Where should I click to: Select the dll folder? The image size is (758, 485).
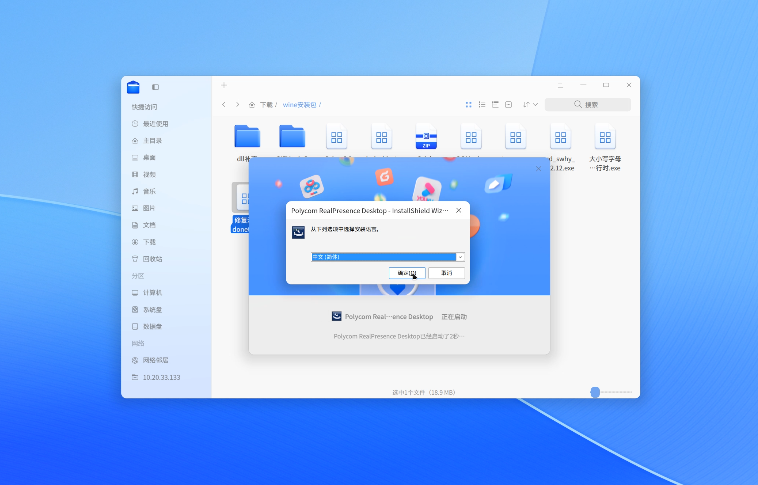tap(247, 137)
